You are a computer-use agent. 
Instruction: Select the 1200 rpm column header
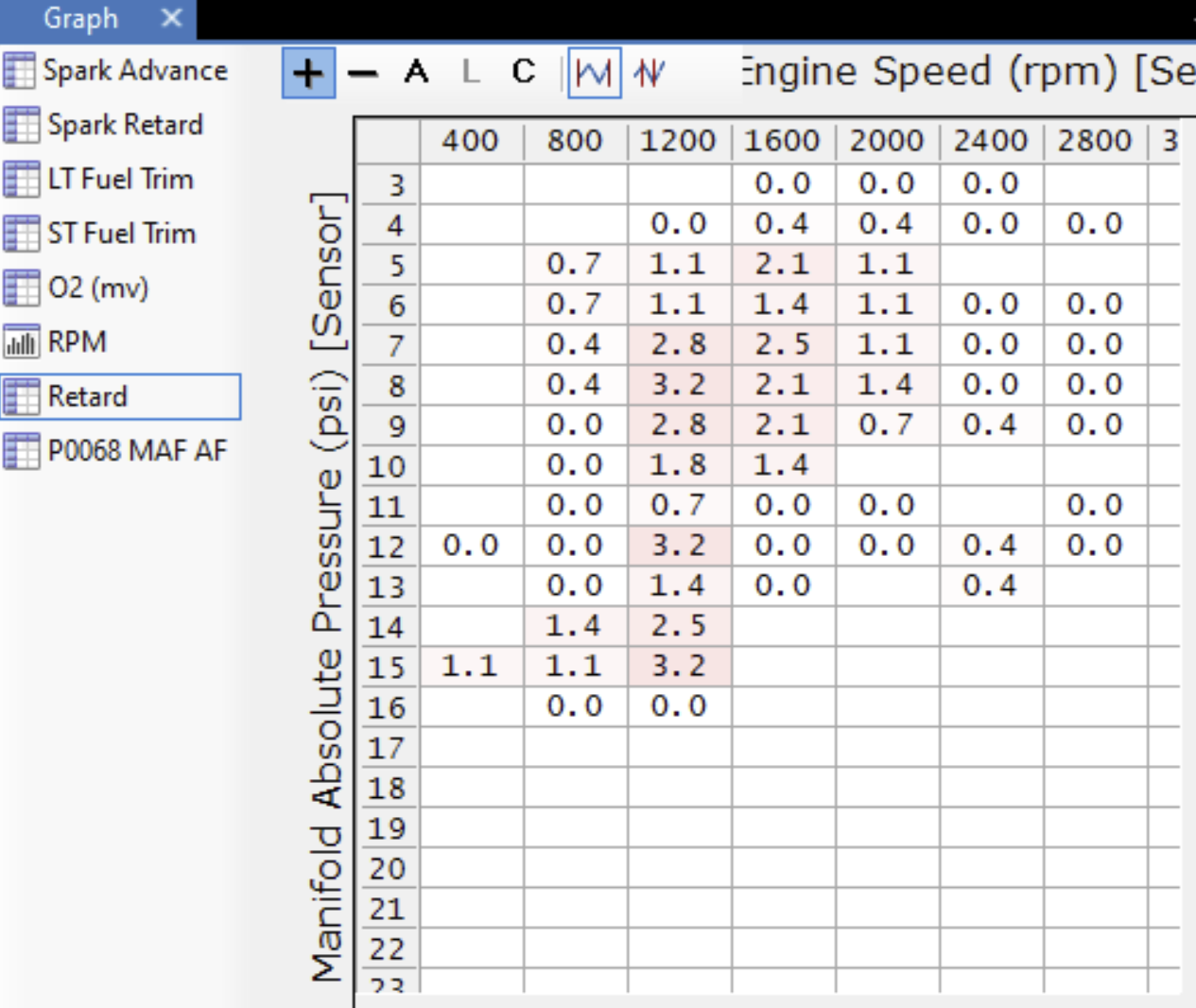coord(679,141)
